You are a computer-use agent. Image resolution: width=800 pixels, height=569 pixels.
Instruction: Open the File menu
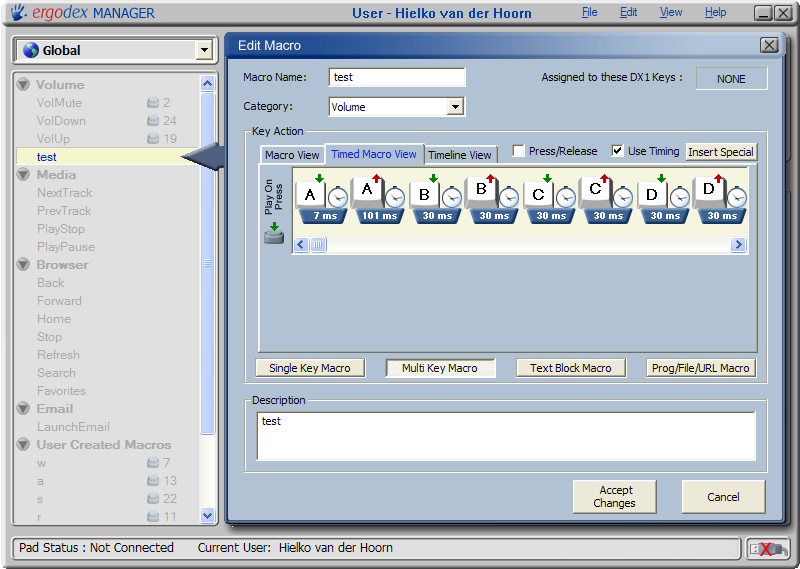tap(589, 12)
